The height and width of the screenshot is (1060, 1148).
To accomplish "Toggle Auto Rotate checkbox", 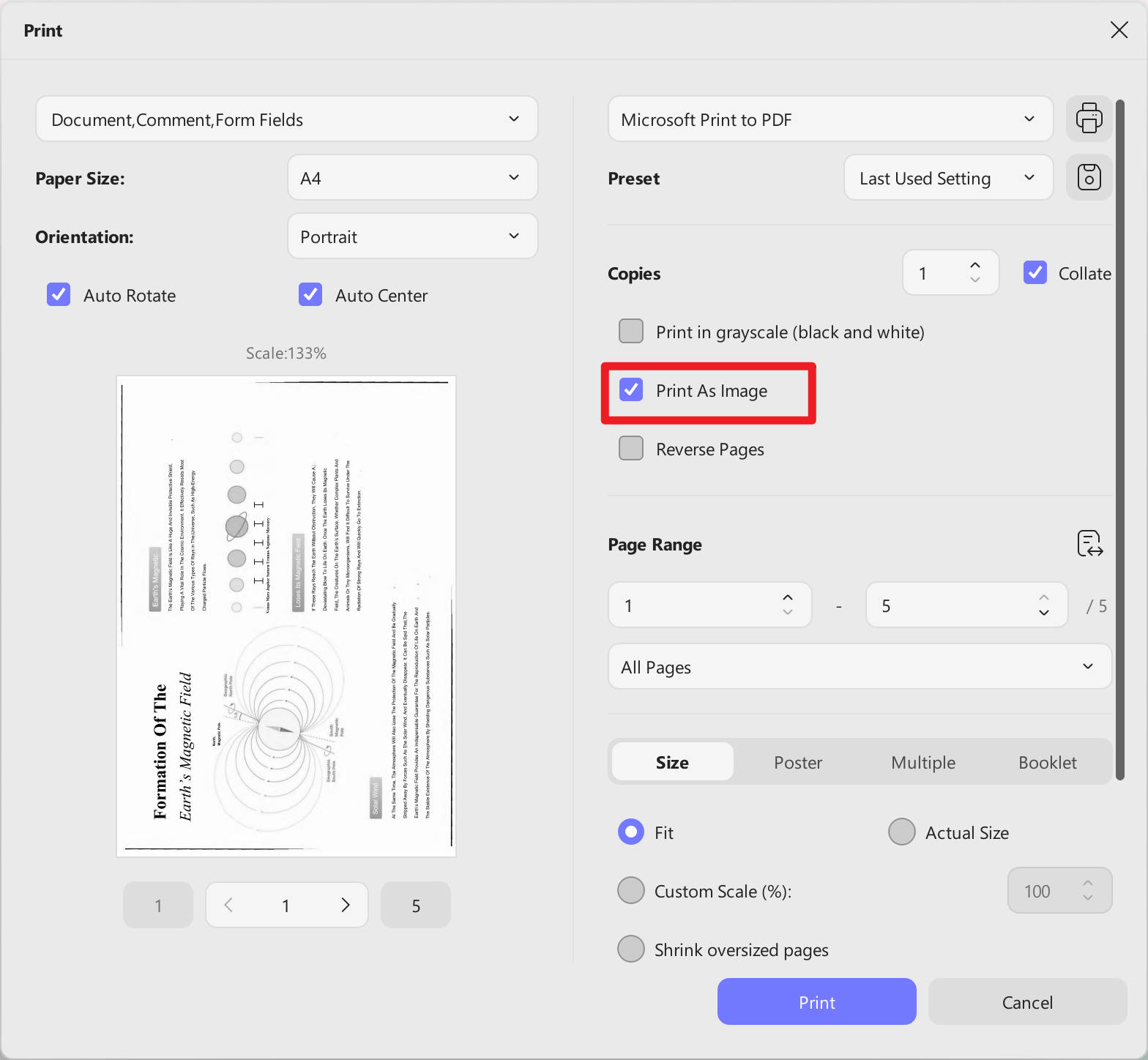I will [x=59, y=294].
